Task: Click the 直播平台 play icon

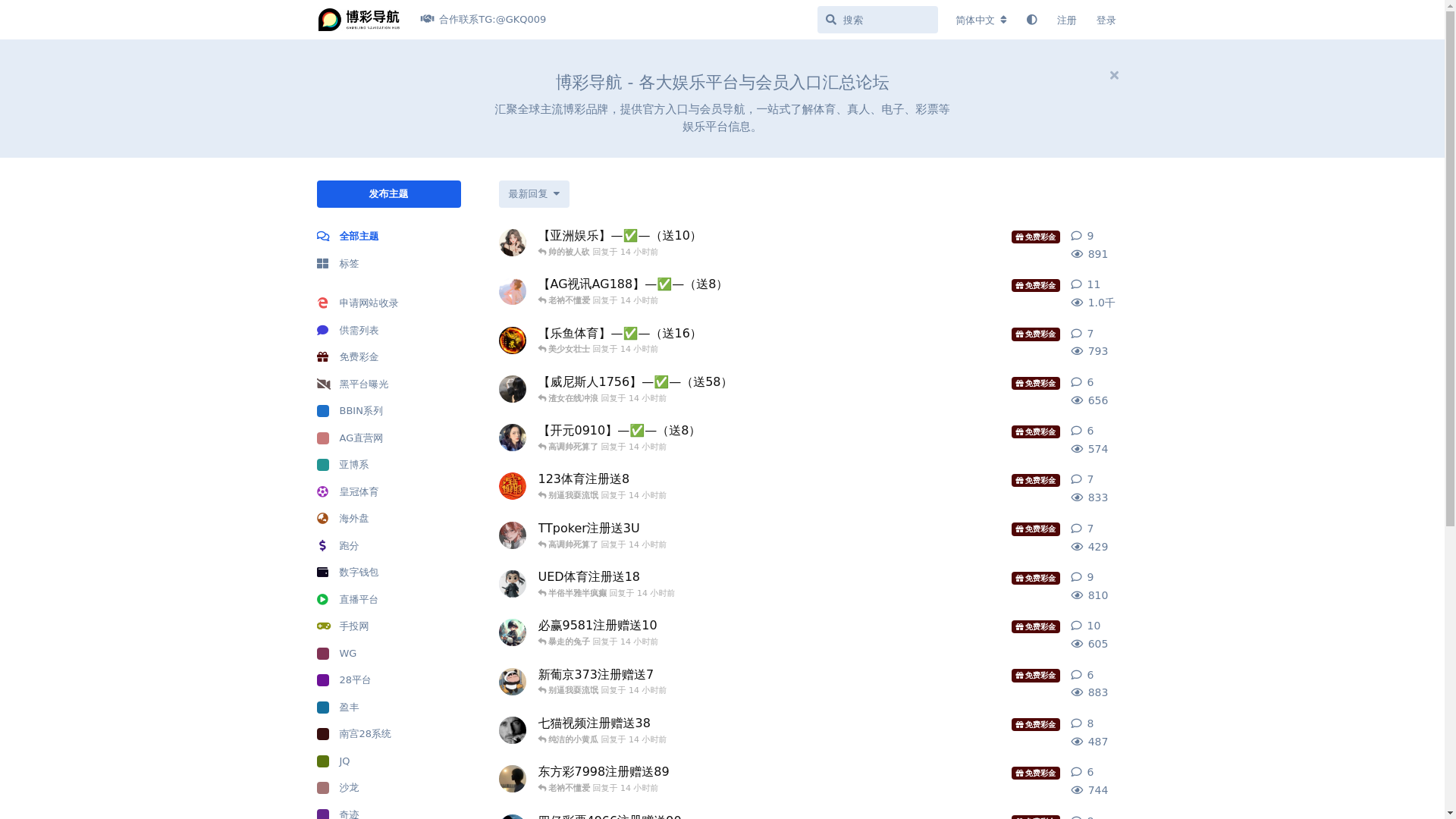Action: tap(323, 600)
